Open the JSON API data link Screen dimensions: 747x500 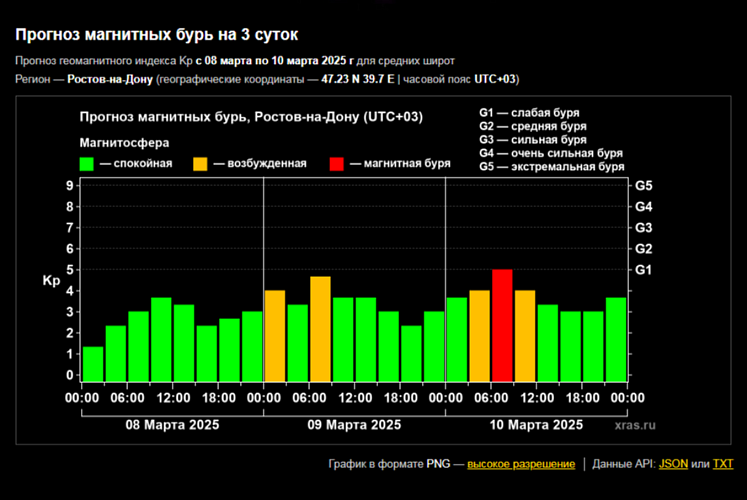(x=673, y=464)
